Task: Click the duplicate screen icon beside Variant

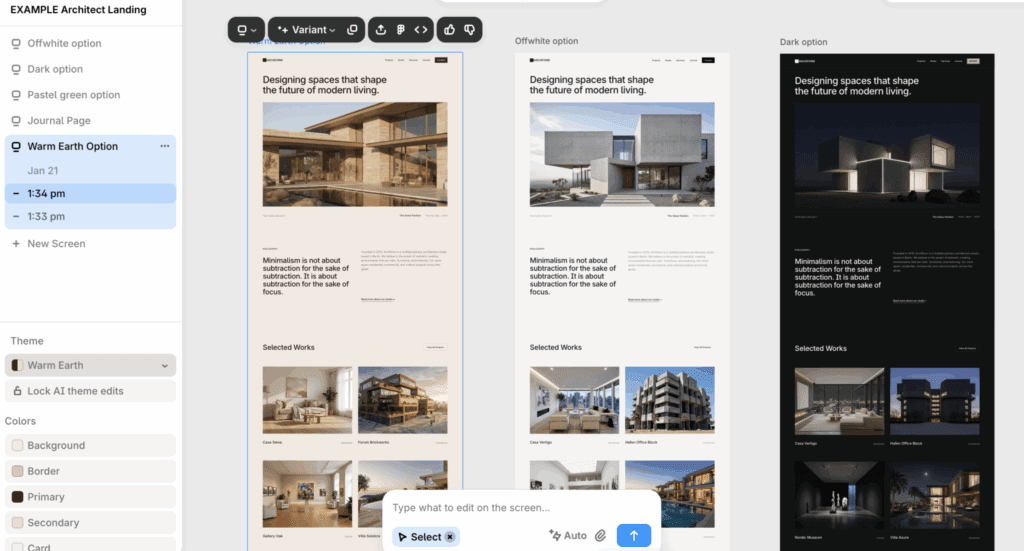Action: tap(352, 30)
